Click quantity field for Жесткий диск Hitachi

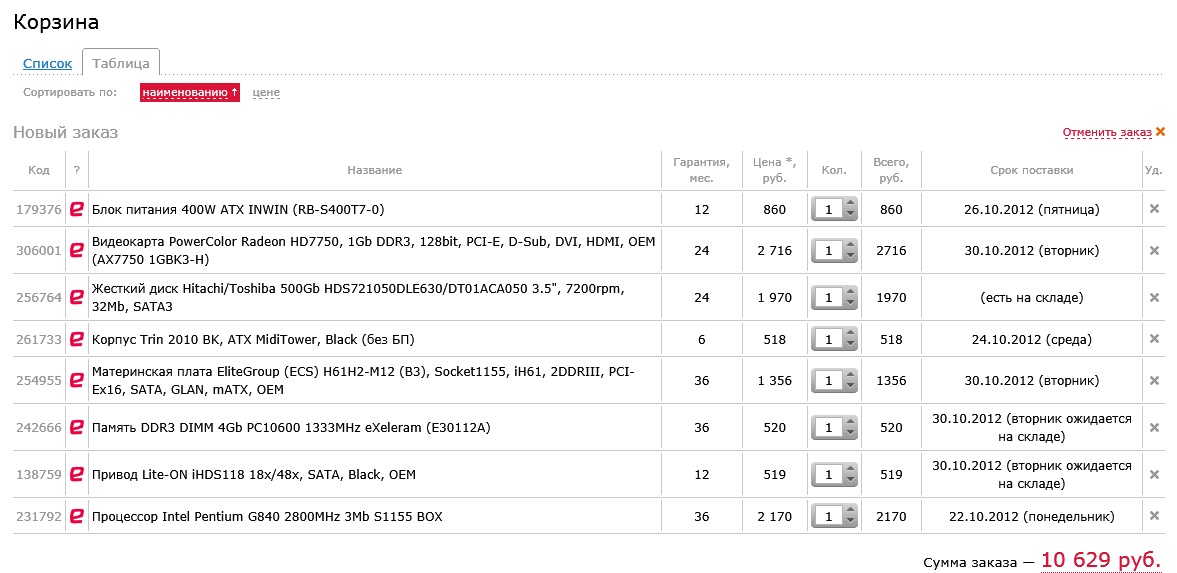pyautogui.click(x=829, y=297)
